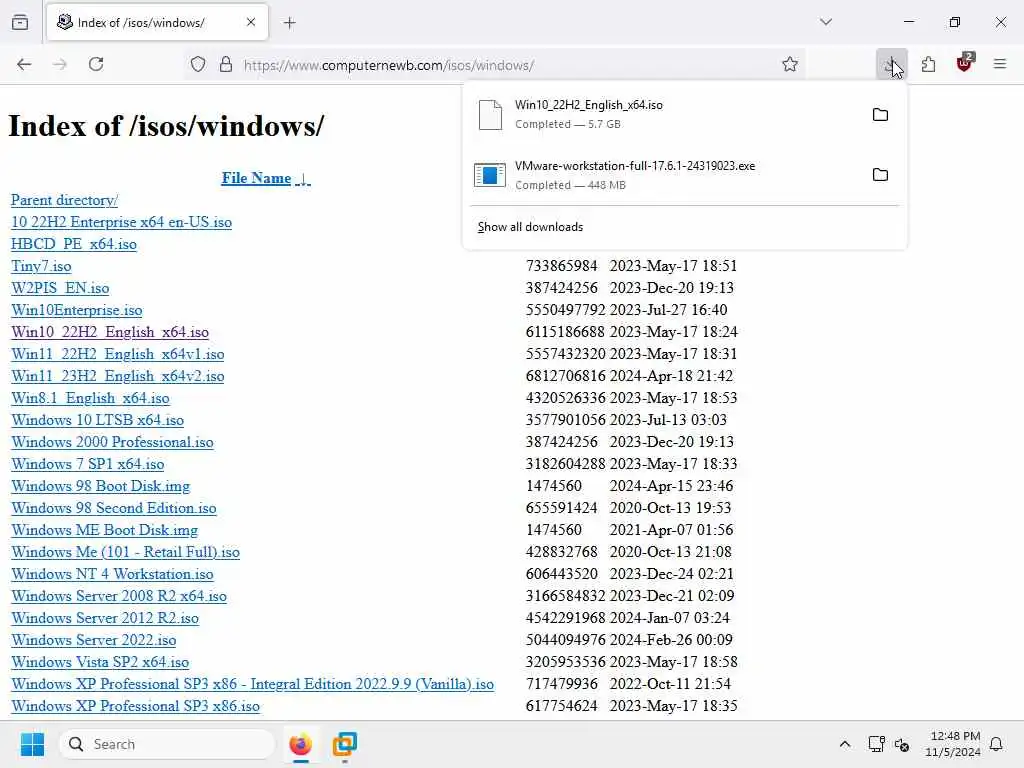Open a new tab
Screen dimensions: 1024x768
(290, 23)
